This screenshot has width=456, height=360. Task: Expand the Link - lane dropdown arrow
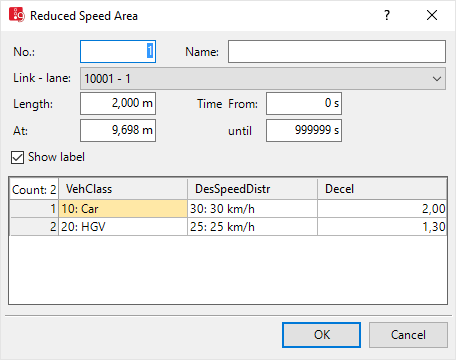point(437,79)
